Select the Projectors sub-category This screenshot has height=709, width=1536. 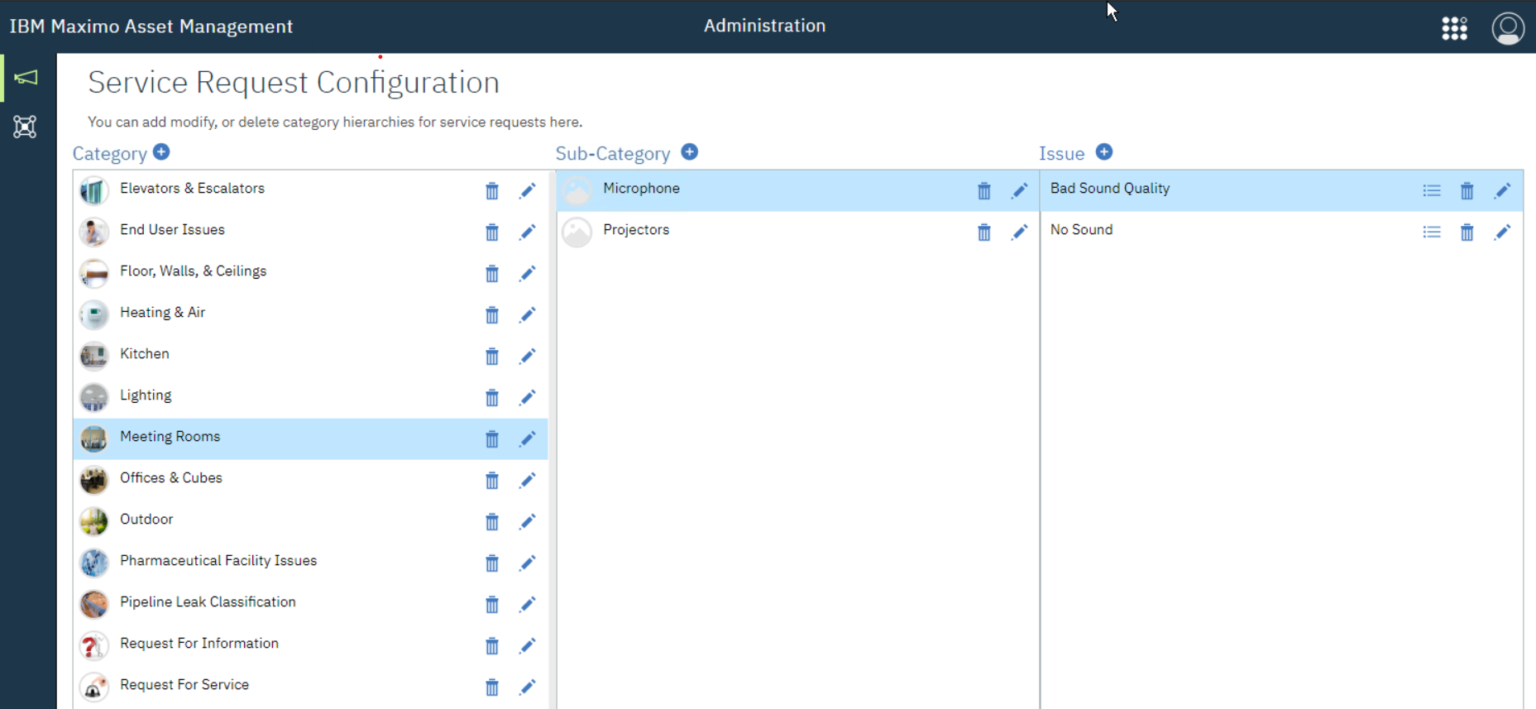[636, 230]
